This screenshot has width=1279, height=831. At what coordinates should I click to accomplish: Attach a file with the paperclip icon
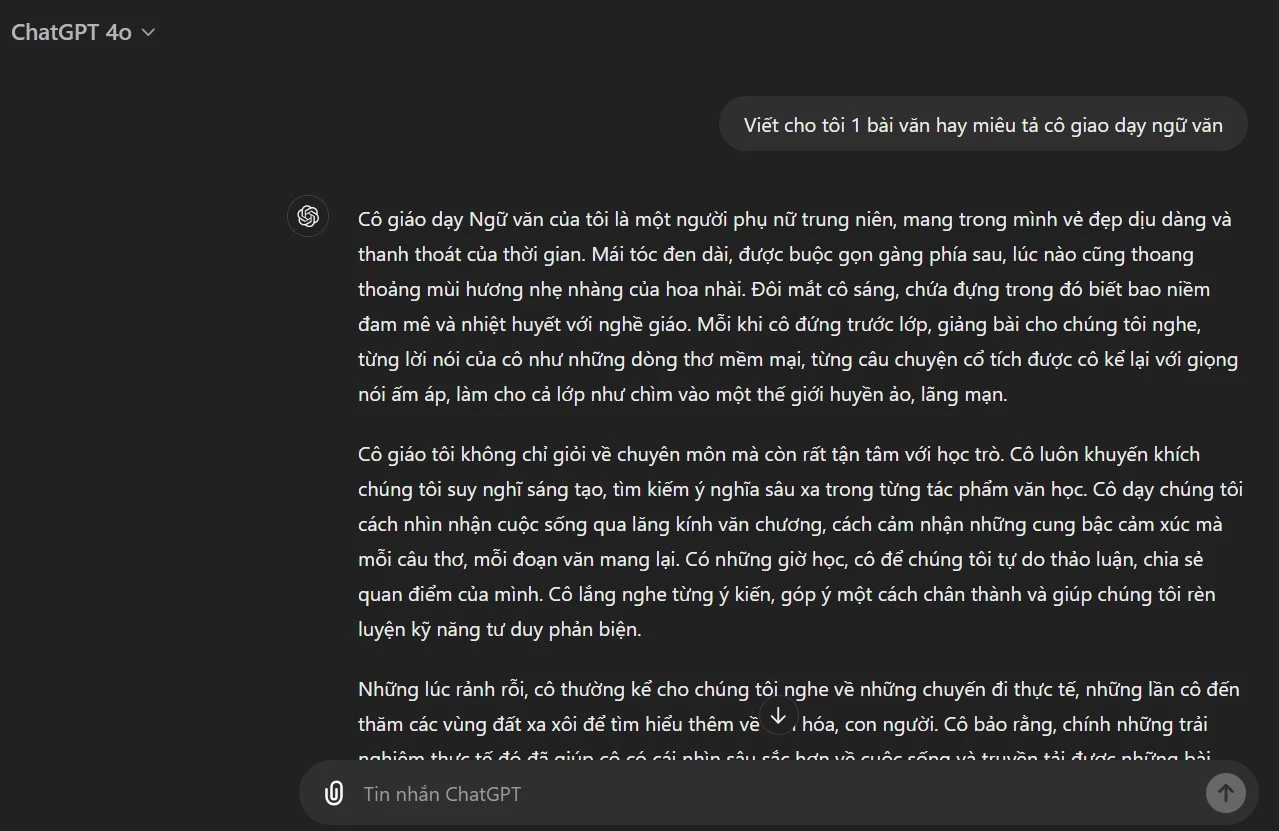coord(334,794)
